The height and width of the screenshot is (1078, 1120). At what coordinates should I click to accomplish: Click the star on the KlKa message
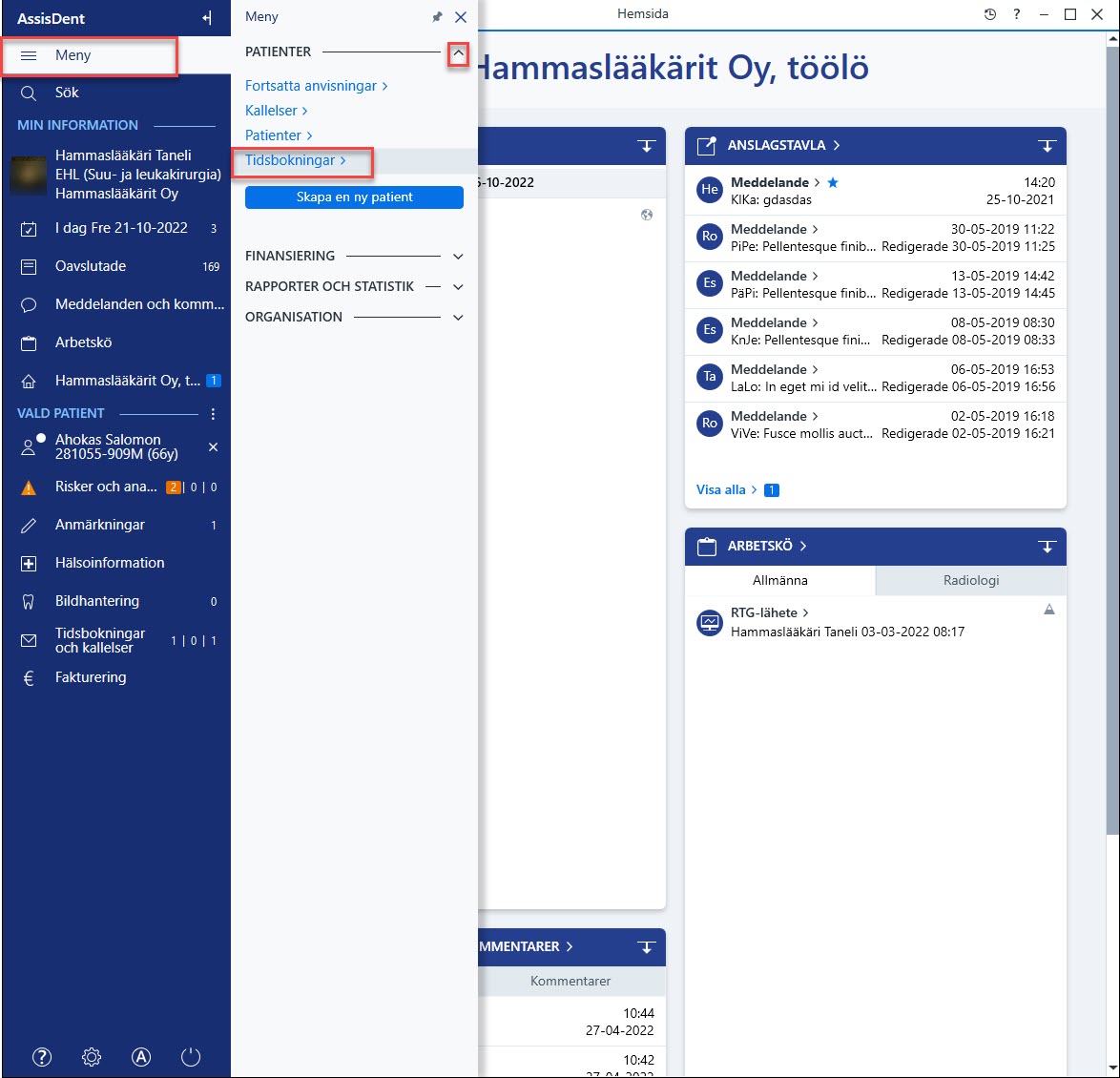click(x=833, y=183)
